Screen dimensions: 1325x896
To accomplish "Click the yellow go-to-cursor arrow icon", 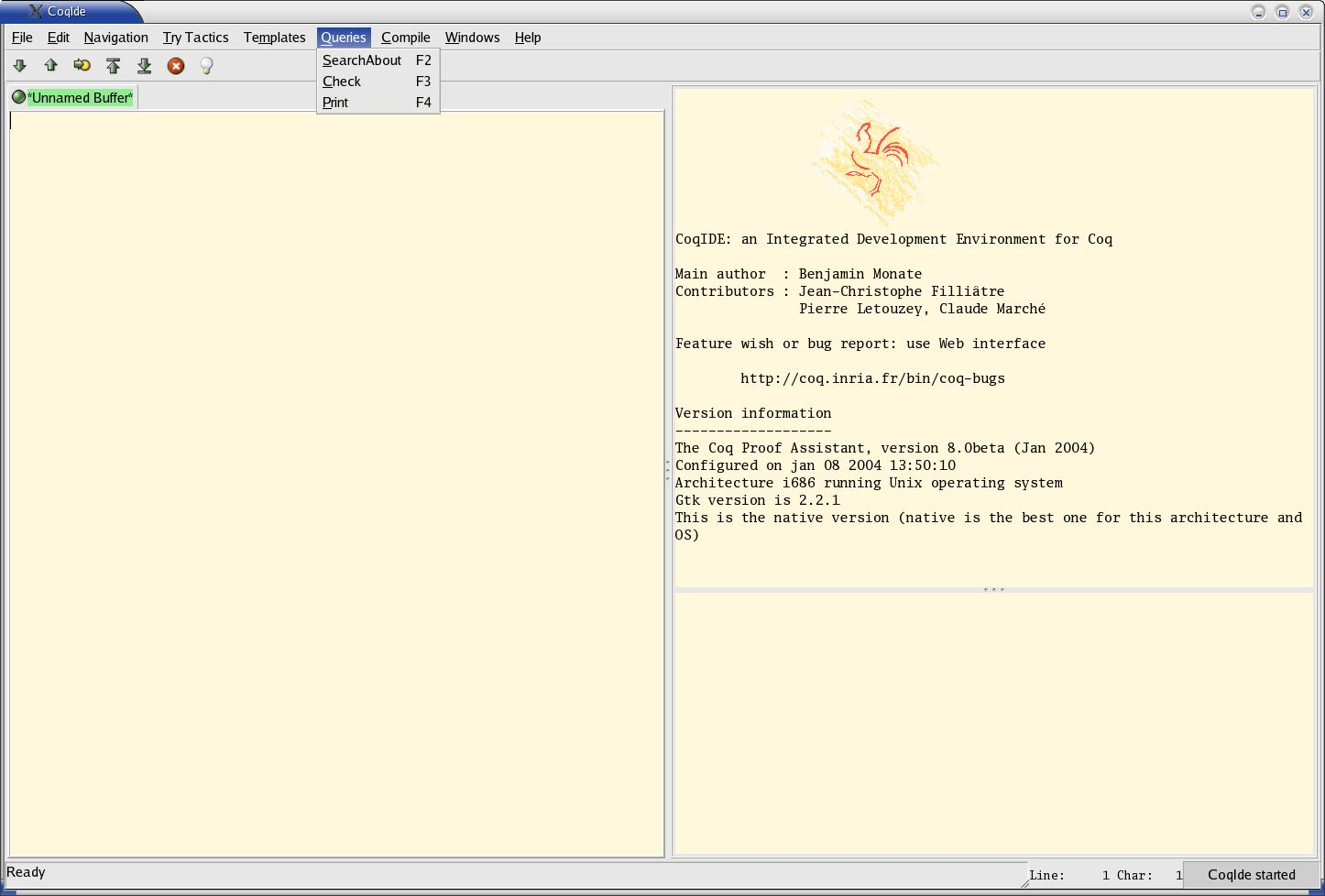I will click(82, 66).
